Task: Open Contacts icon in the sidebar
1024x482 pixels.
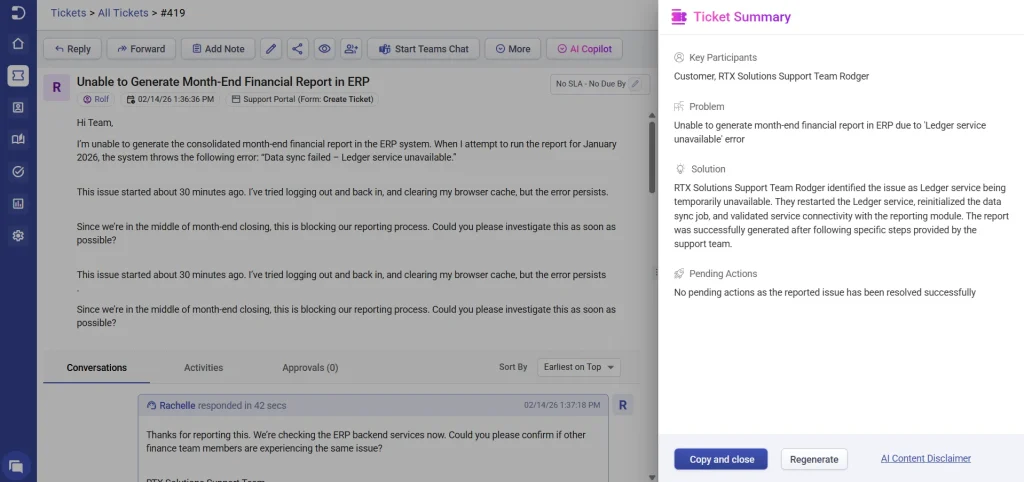Action: click(x=18, y=108)
